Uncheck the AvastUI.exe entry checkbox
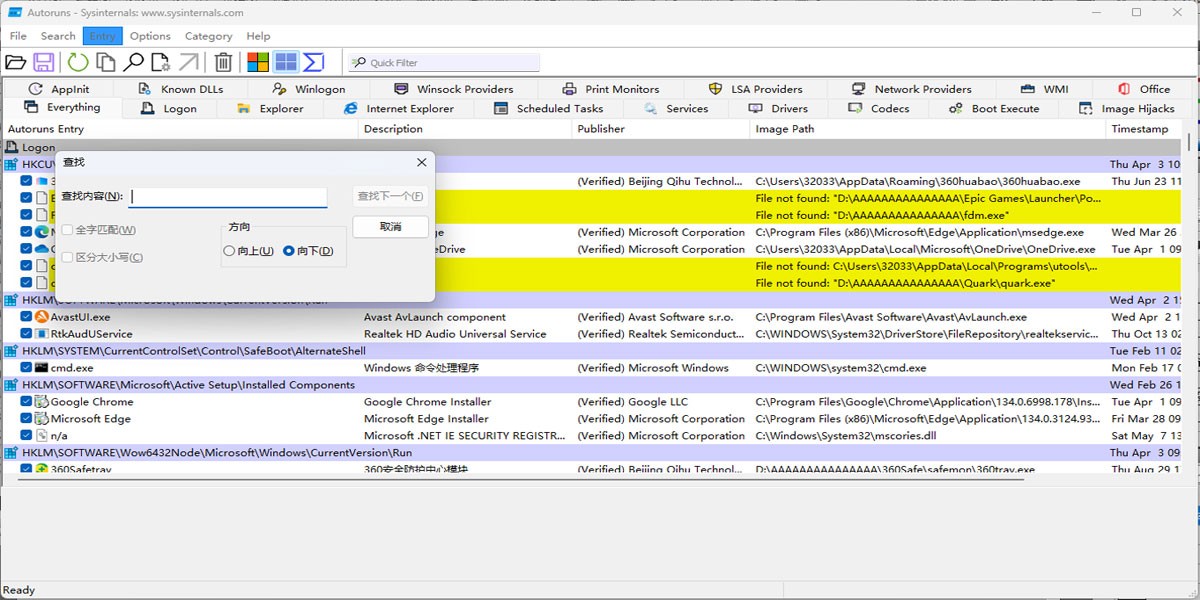1200x600 pixels. point(27,317)
